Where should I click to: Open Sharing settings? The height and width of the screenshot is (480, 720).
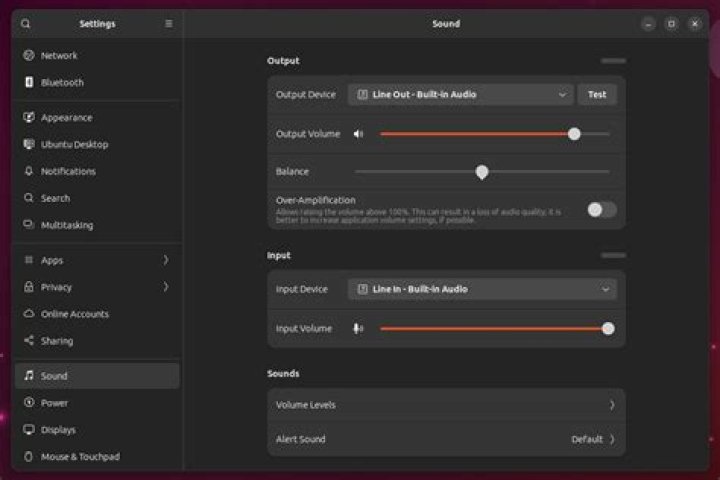(x=97, y=340)
